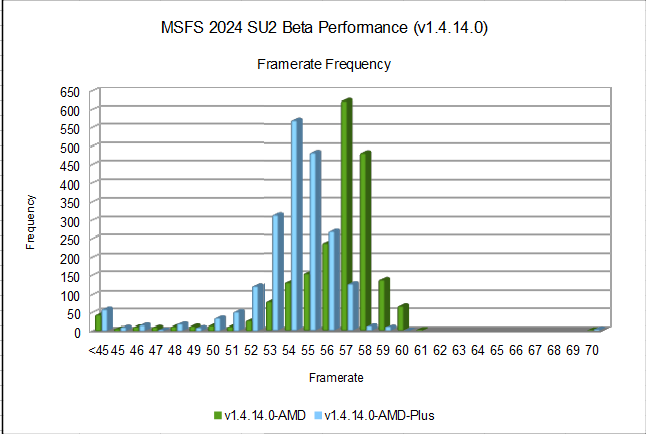This screenshot has width=646, height=434.
Task: Click the blue bar at framerate 50
Action: [x=220, y=324]
